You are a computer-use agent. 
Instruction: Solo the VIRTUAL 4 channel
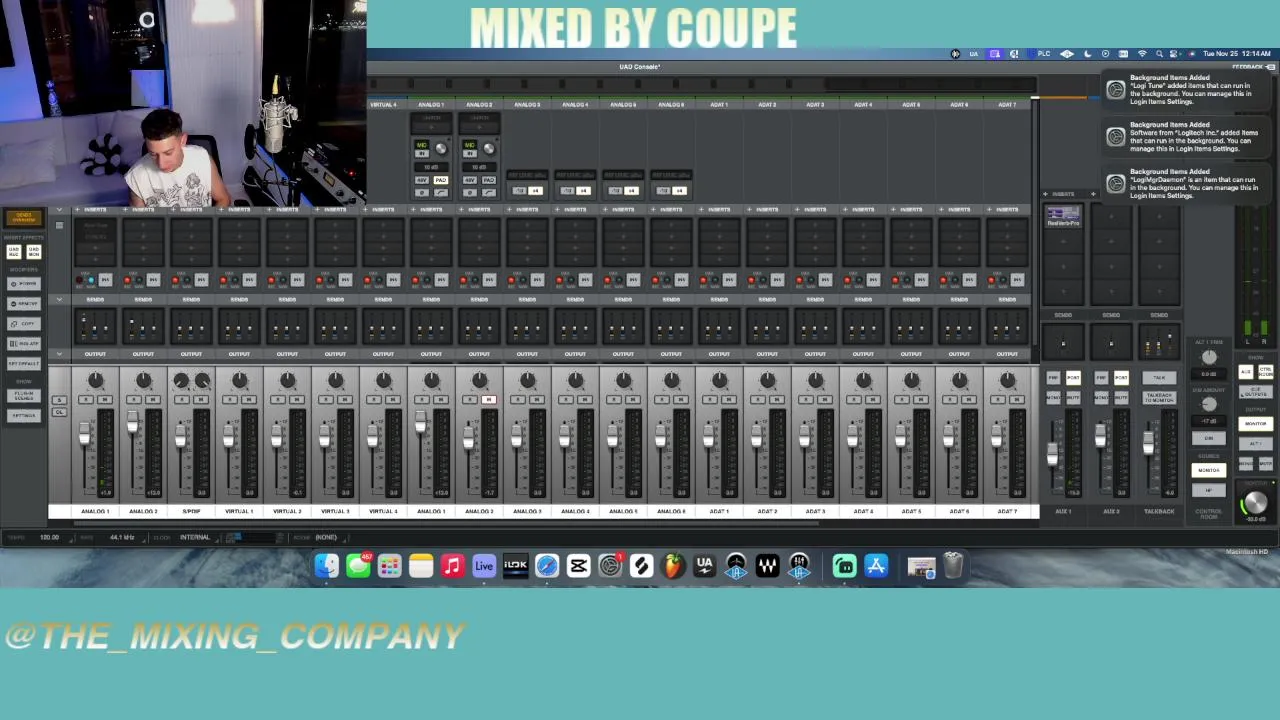[373, 400]
